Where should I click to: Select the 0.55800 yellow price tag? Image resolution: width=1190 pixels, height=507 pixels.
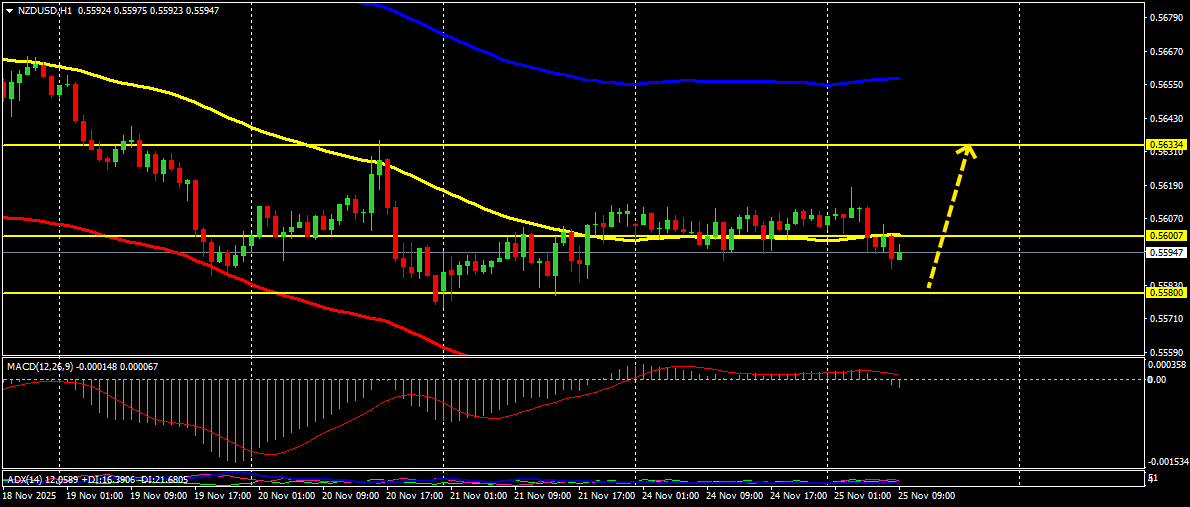click(1166, 292)
